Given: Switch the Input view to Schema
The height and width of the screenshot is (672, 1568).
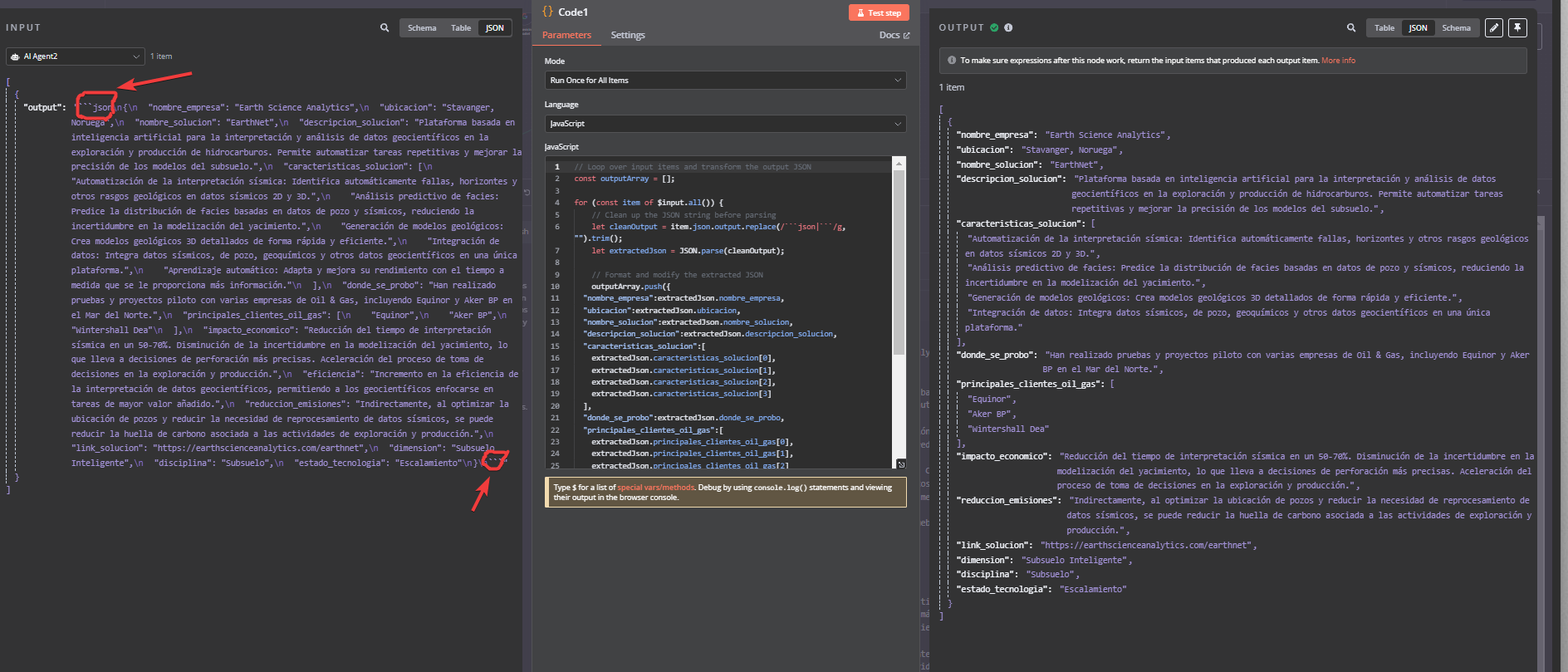Looking at the screenshot, I should (x=422, y=28).
